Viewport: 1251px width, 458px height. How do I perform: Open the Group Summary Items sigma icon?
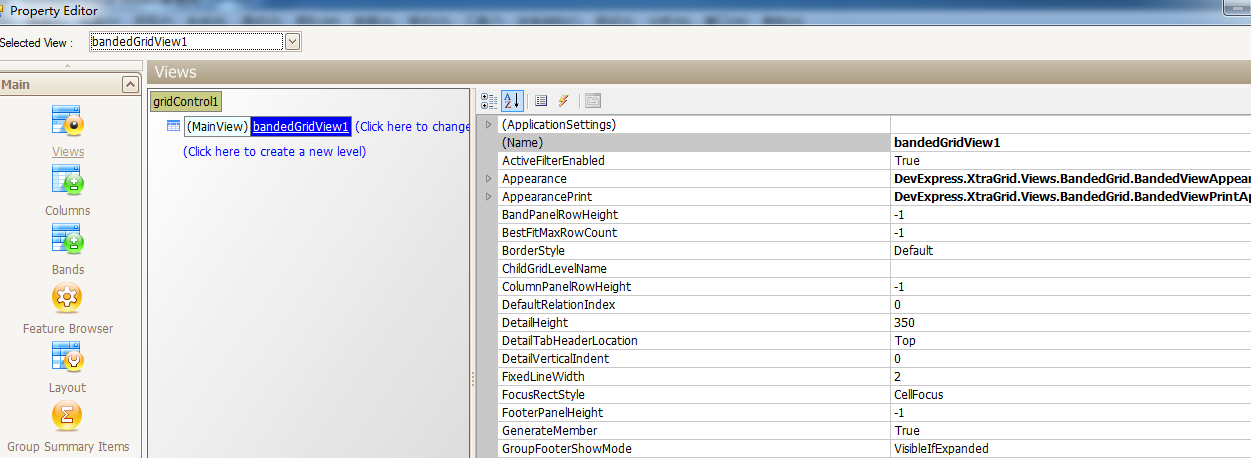pos(67,415)
